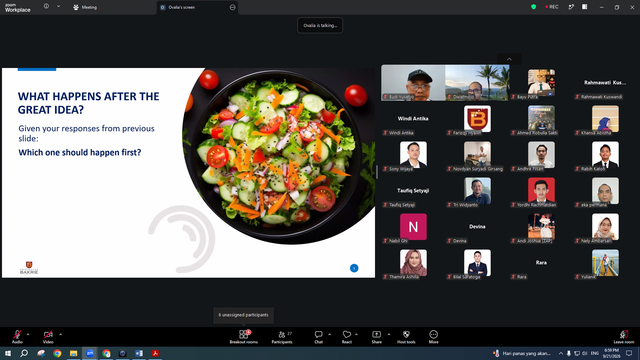Select Yuliana's pier photo tile
The width and height of the screenshot is (640, 360).
(x=605, y=263)
